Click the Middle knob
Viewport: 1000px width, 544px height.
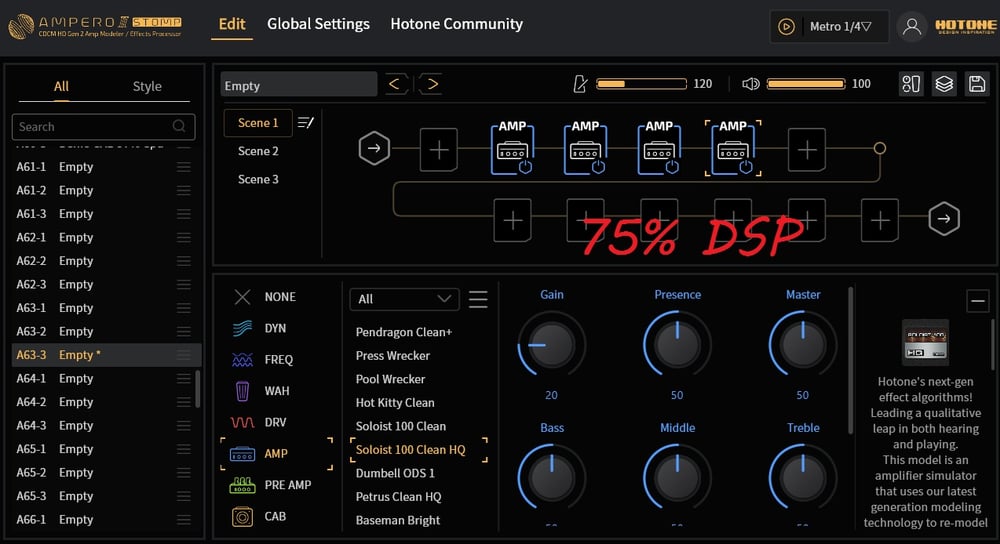tap(677, 477)
